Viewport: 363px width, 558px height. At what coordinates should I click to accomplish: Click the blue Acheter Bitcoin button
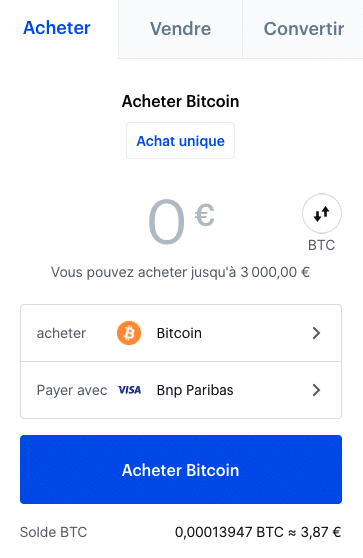click(x=181, y=469)
